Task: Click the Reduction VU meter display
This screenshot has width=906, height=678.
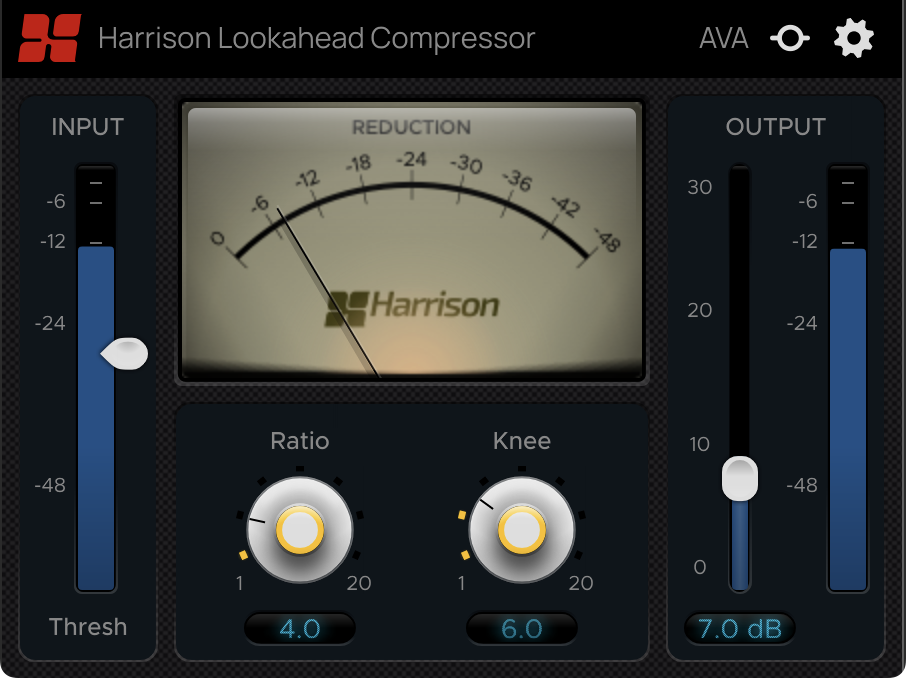Action: 411,241
